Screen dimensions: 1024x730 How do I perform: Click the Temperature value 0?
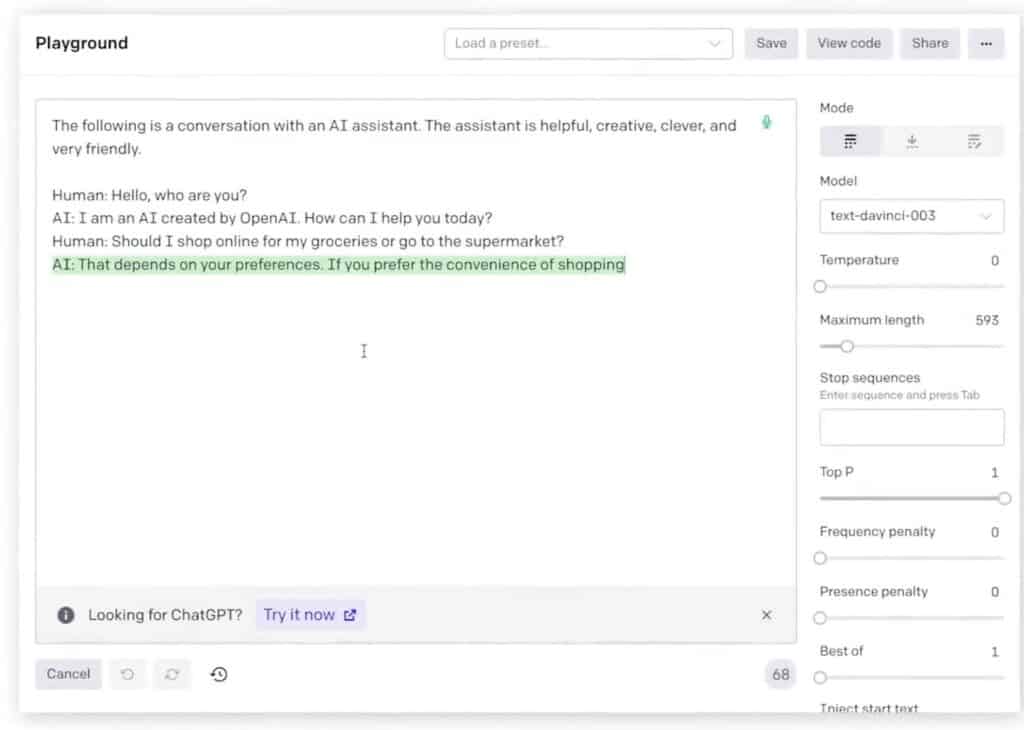pos(995,261)
